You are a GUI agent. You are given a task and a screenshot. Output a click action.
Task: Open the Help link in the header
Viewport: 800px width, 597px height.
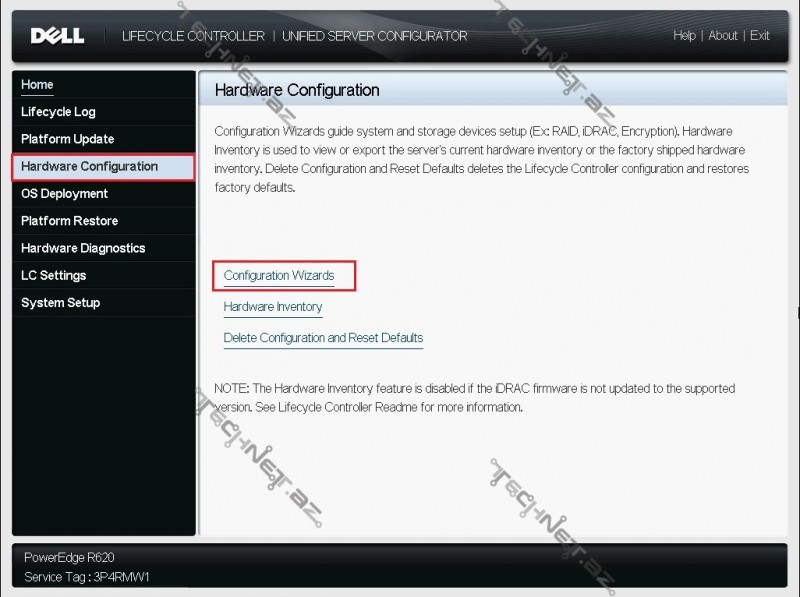684,36
